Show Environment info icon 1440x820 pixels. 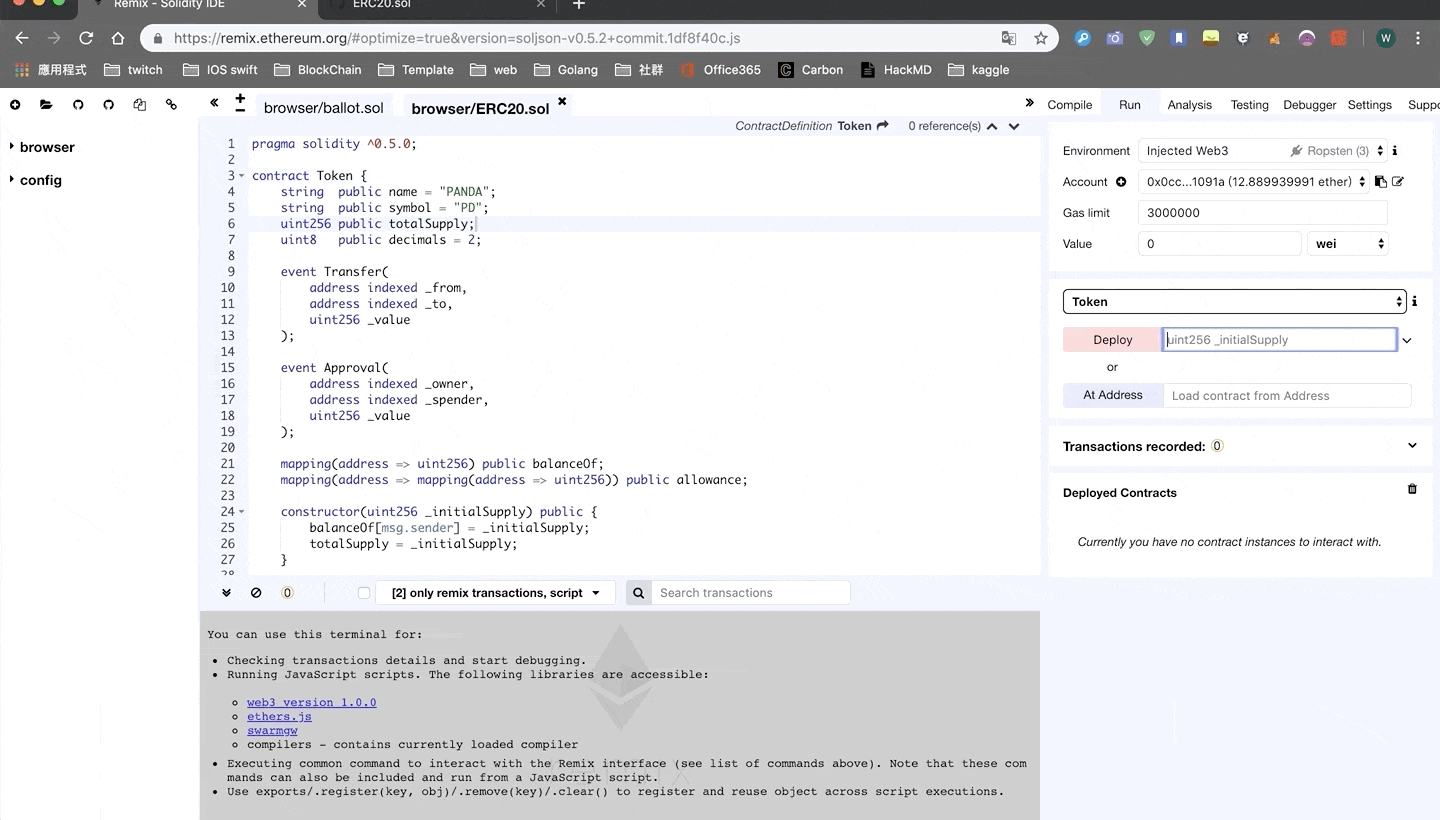point(1395,151)
